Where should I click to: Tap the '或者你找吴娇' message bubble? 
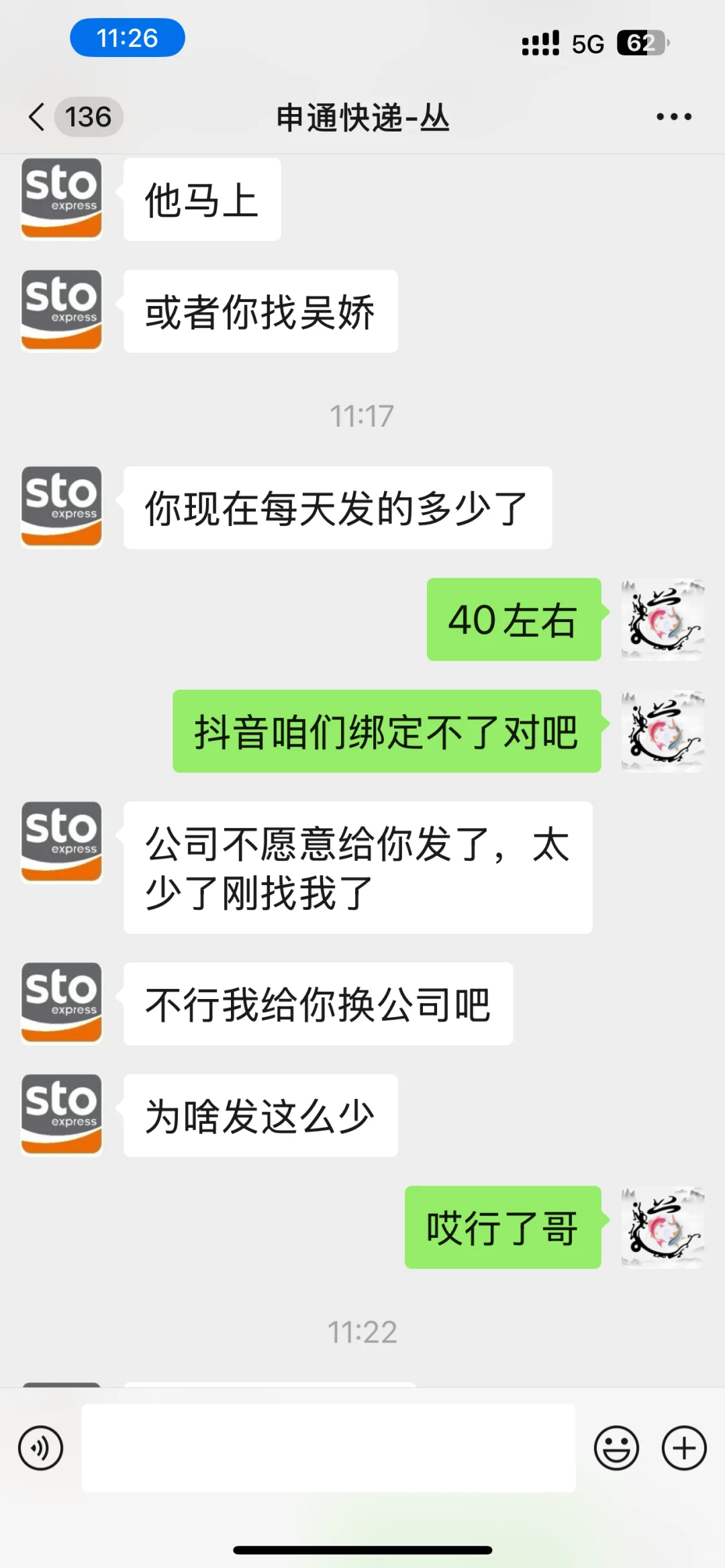click(260, 311)
